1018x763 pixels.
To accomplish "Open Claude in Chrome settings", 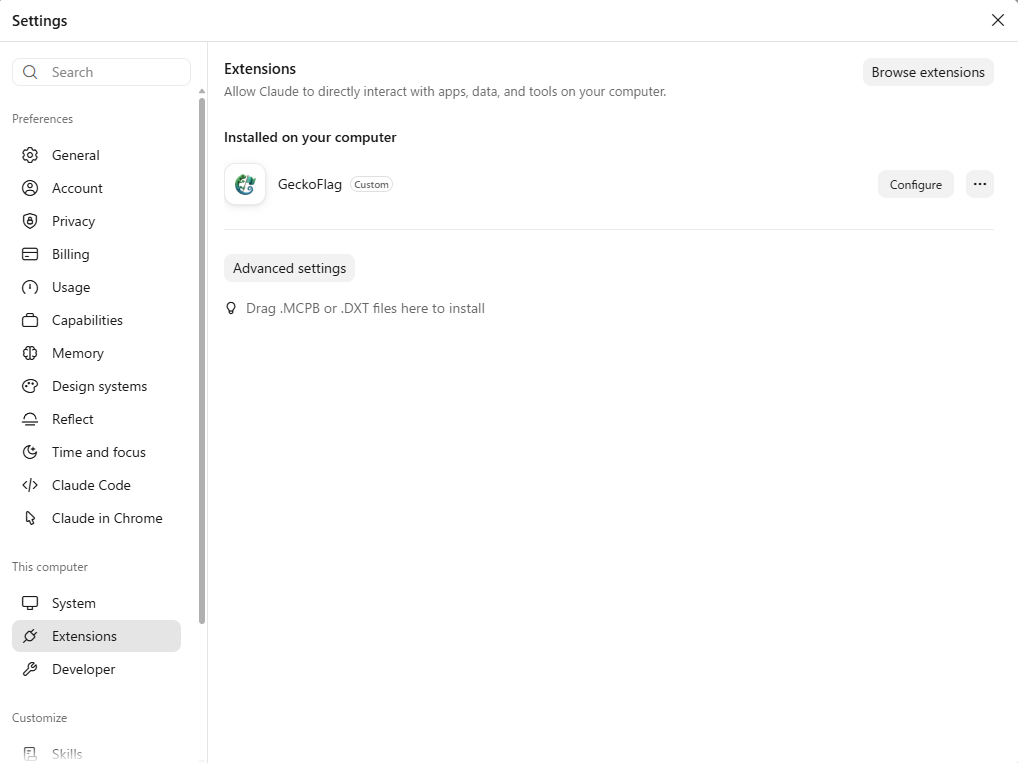I will point(96,518).
